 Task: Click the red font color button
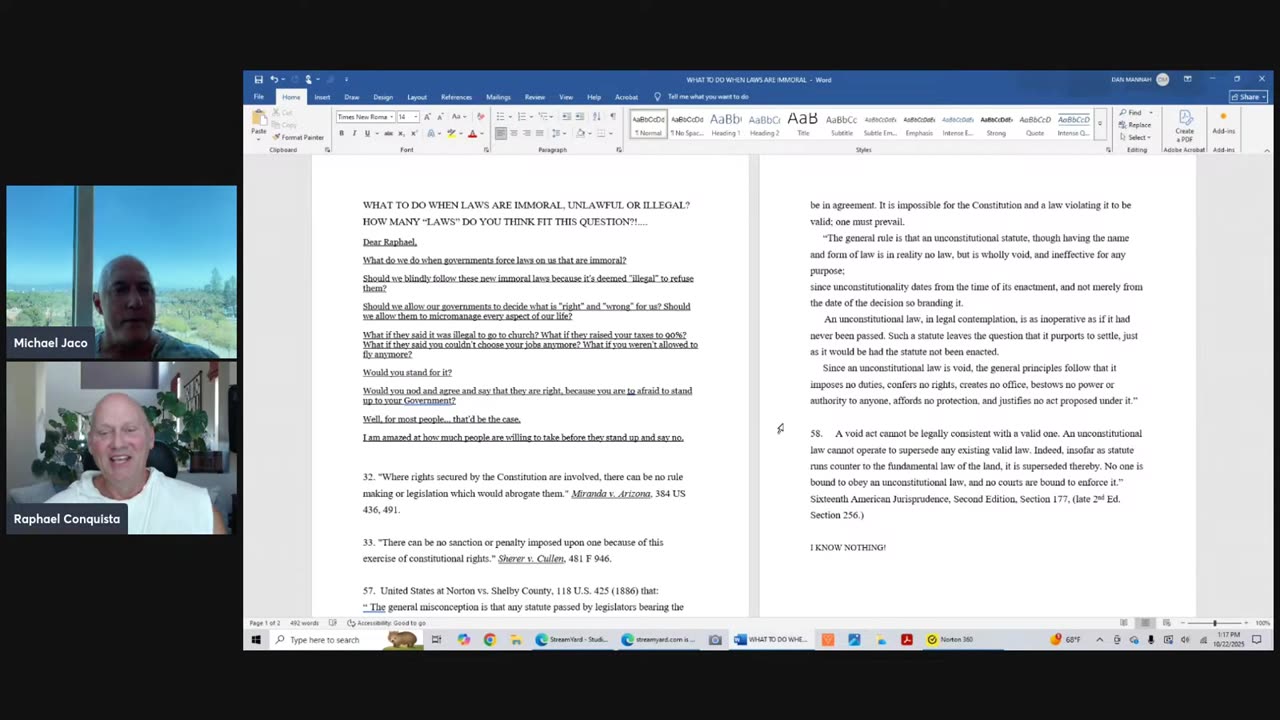472,133
